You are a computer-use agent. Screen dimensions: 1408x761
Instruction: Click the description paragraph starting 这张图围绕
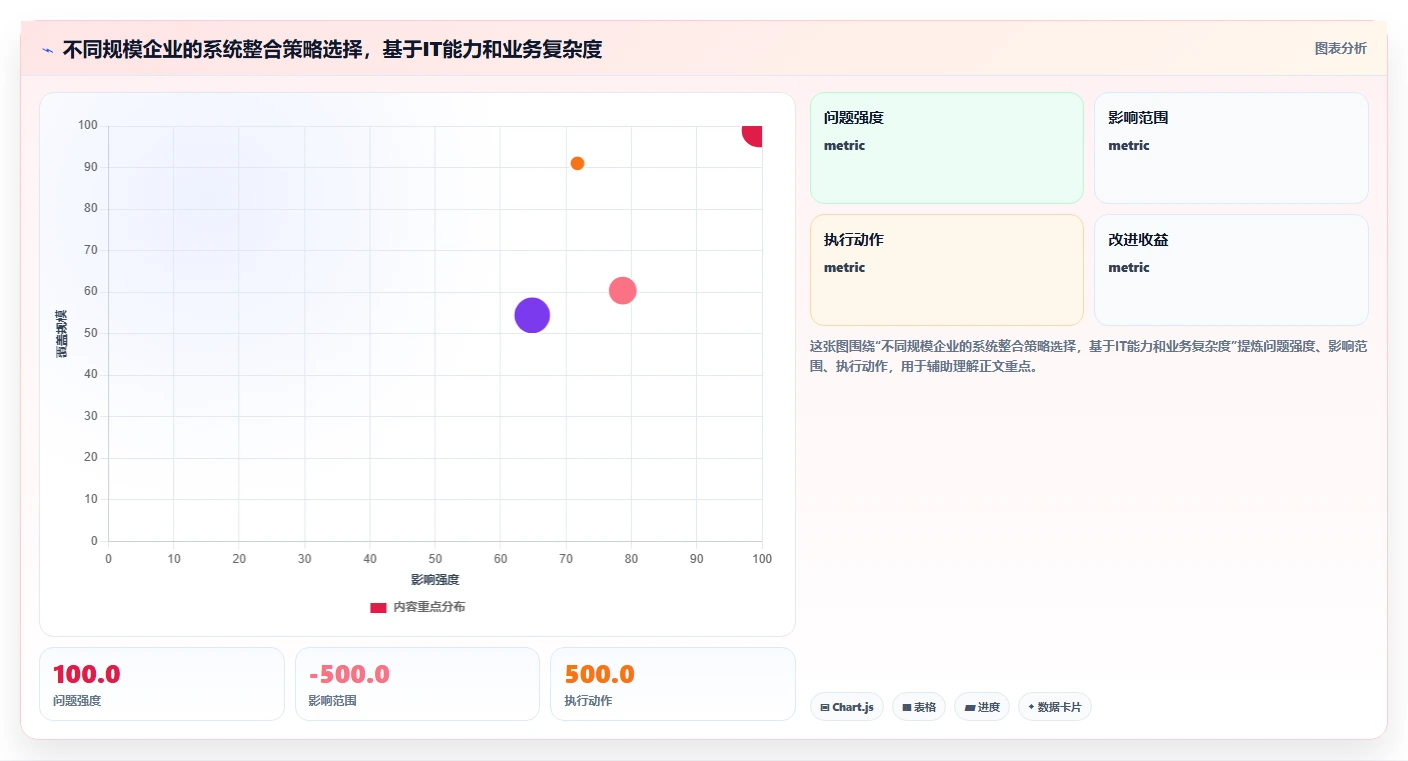1088,356
